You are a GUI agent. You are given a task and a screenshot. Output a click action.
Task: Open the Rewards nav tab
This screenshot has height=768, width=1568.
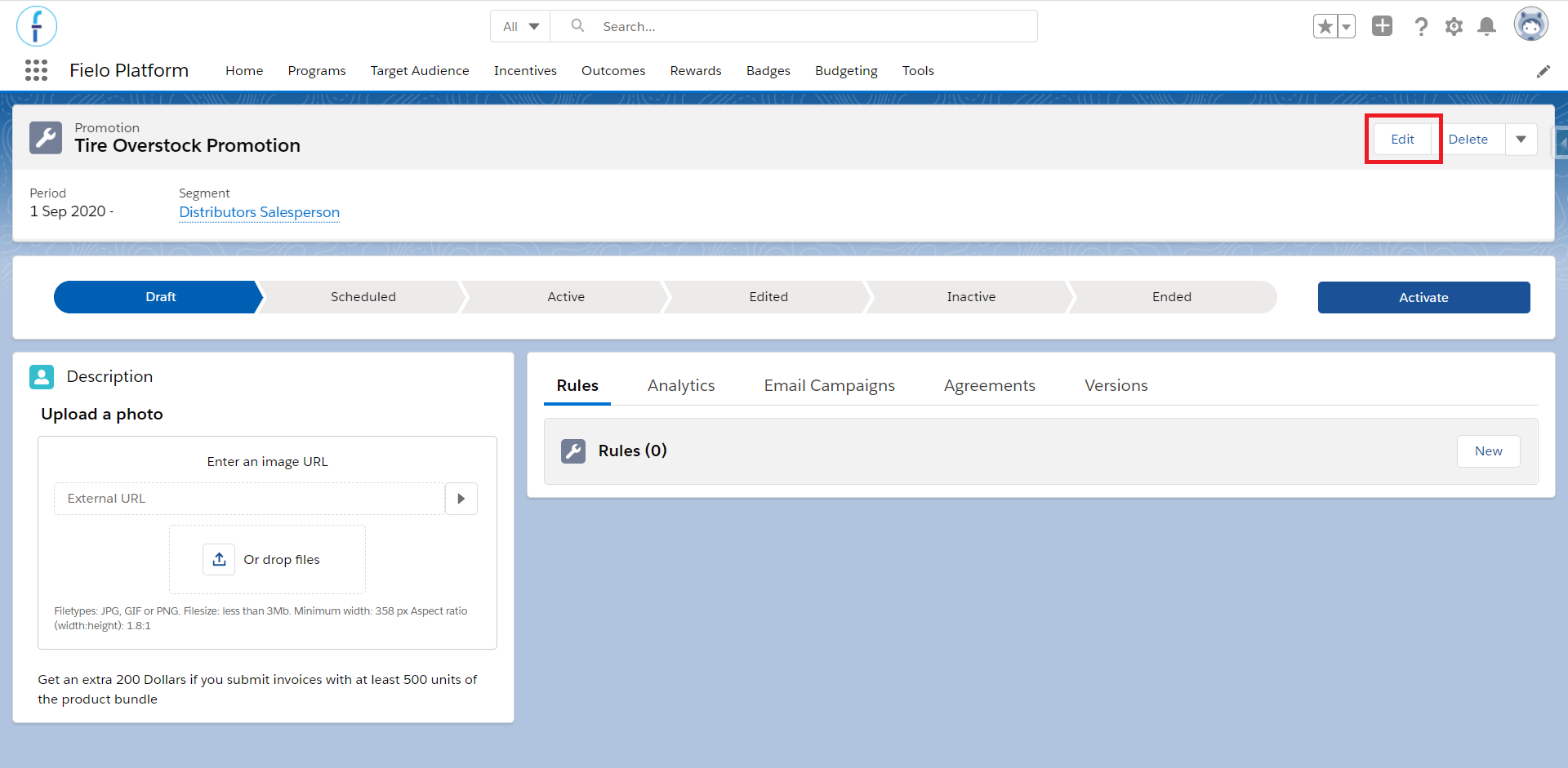pyautogui.click(x=696, y=71)
